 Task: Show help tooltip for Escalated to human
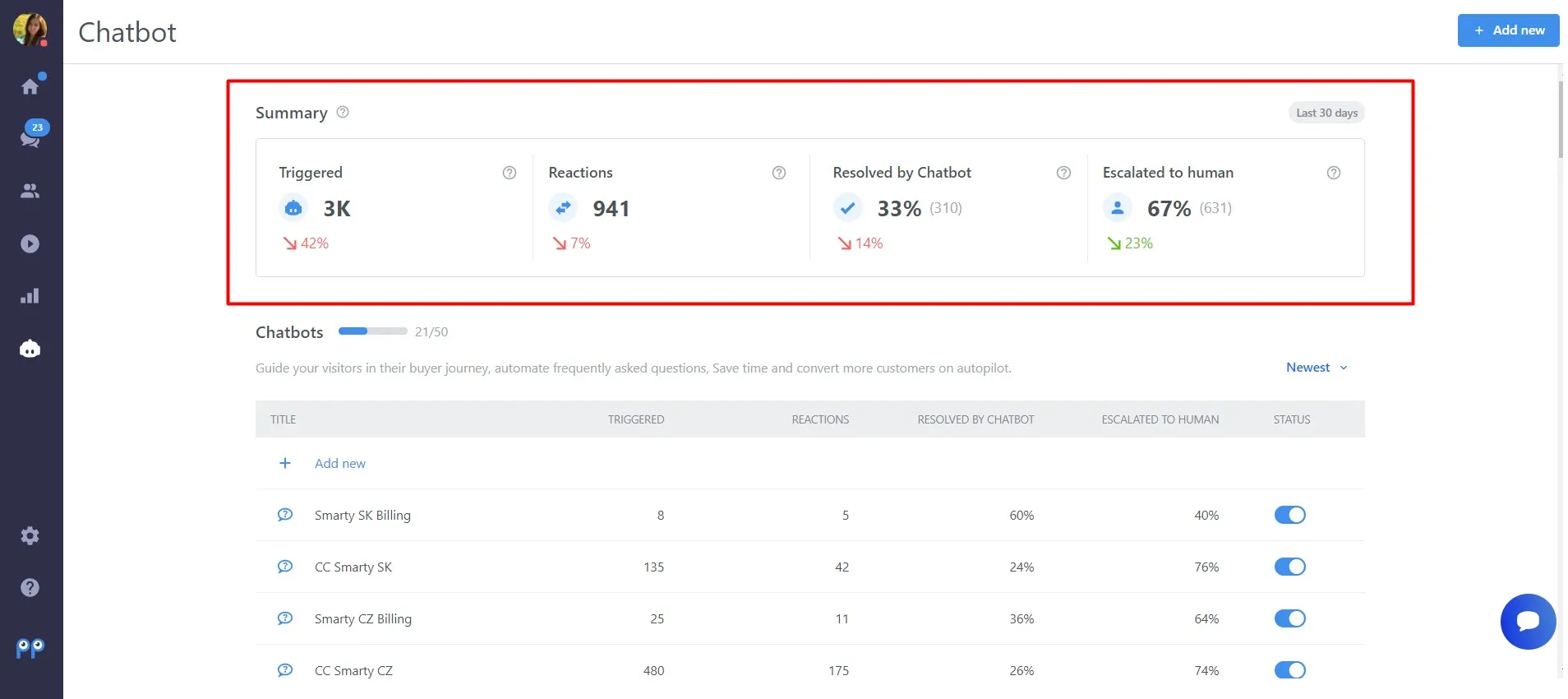tap(1334, 173)
